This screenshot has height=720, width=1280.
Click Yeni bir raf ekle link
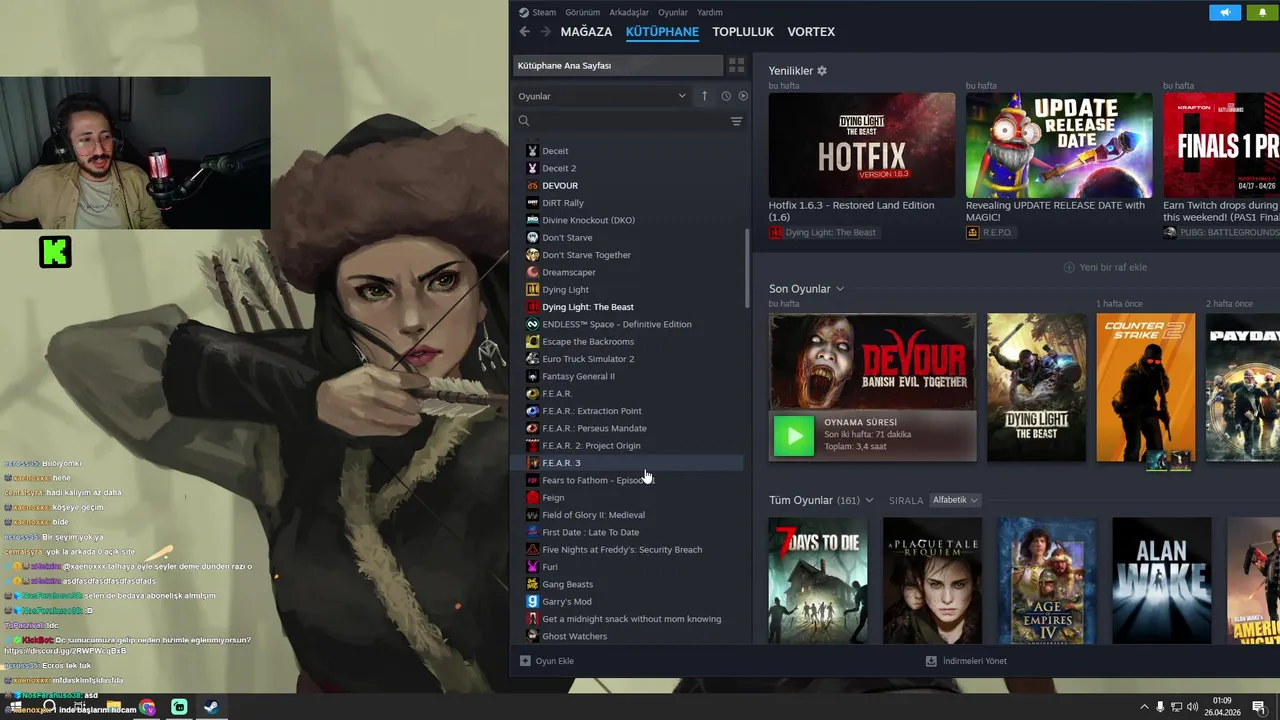(1105, 267)
